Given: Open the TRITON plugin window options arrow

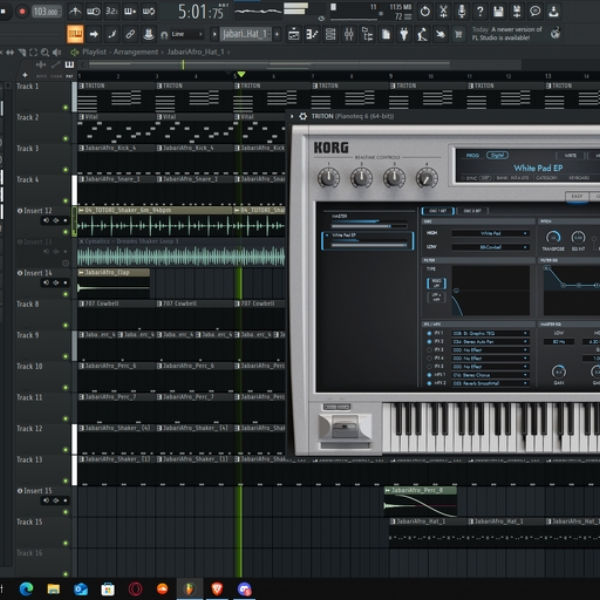Looking at the screenshot, I should click(292, 116).
